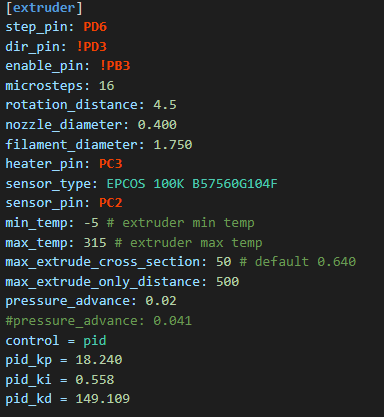The image size is (384, 417).
Task: Click the max_temp value 315
Action: 95,243
